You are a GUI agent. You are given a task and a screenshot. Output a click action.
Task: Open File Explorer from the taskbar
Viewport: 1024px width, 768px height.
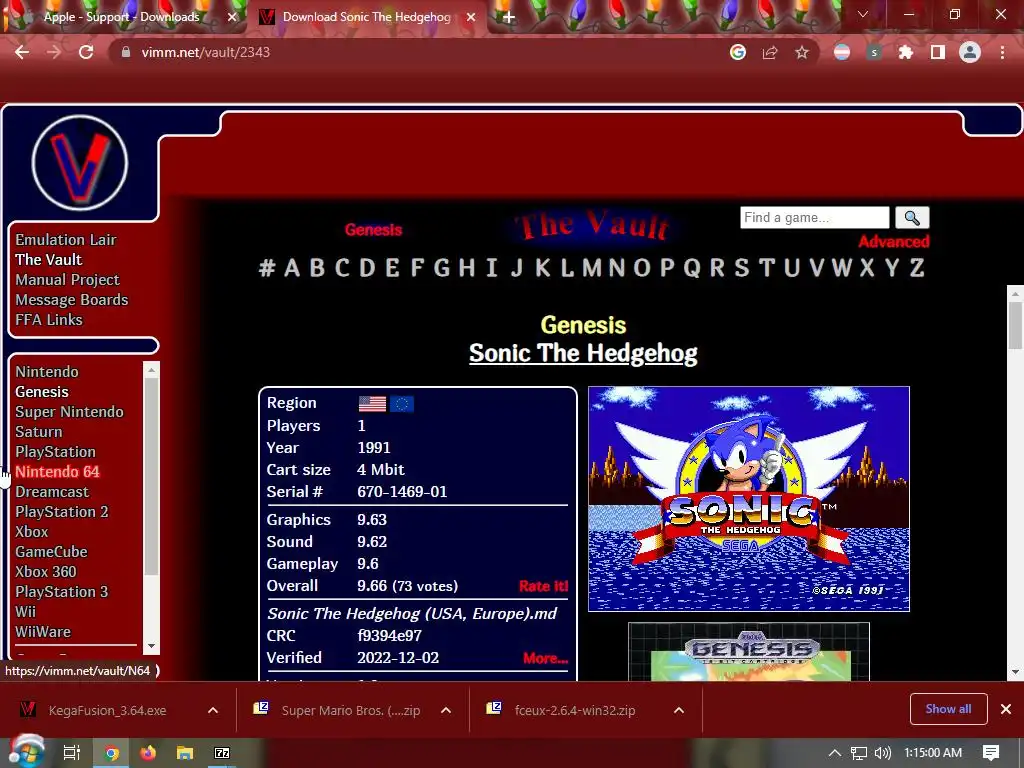(185, 753)
